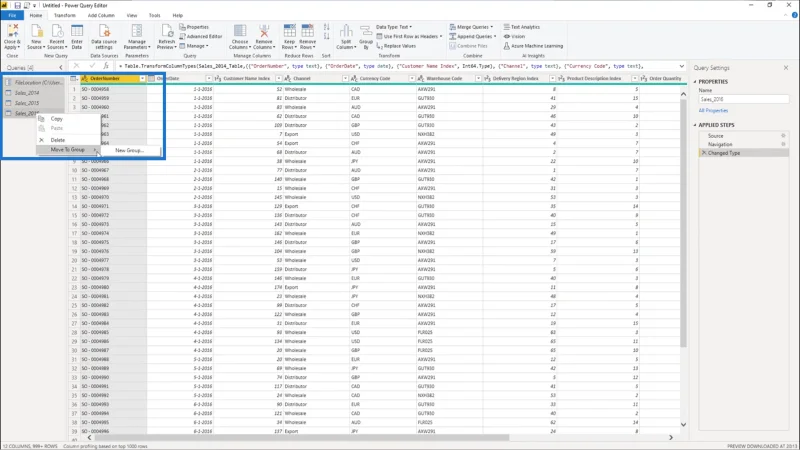
Task: Select the FileLocation query
Action: coord(34,83)
